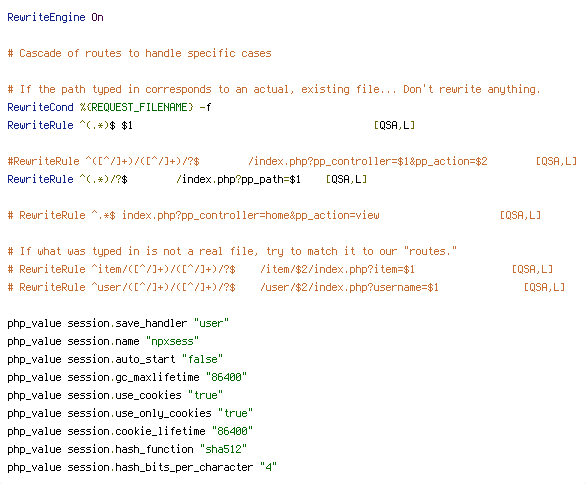The width and height of the screenshot is (586, 484).
Task: Click the 'On' value after RewriteEngine
Action: tap(97, 18)
